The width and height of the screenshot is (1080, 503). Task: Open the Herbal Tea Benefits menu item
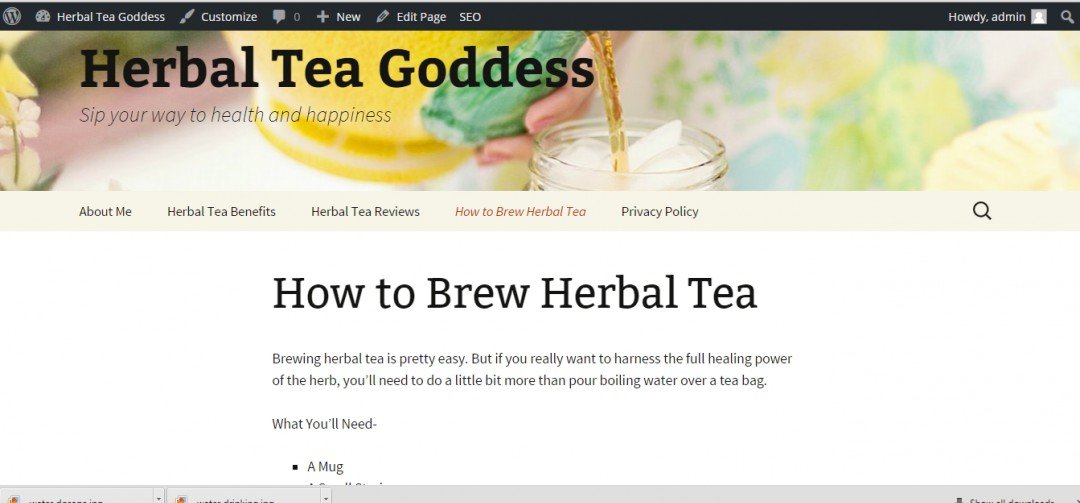[221, 212]
